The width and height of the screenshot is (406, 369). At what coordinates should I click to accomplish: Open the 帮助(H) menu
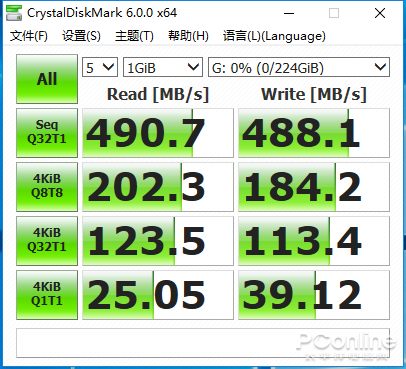[x=188, y=36]
